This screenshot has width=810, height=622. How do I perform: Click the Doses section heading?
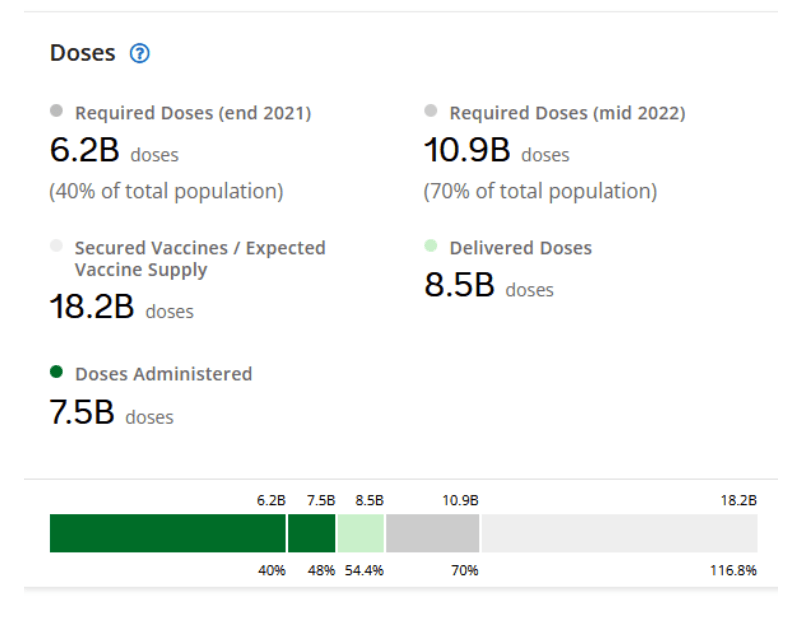[x=83, y=53]
